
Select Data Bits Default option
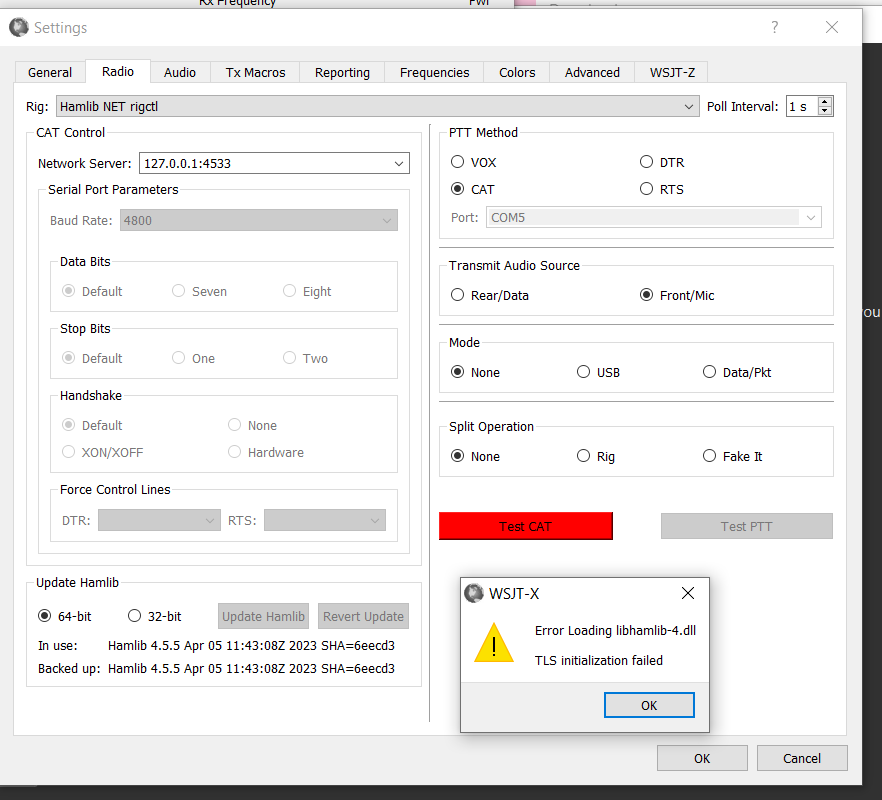pyautogui.click(x=92, y=291)
